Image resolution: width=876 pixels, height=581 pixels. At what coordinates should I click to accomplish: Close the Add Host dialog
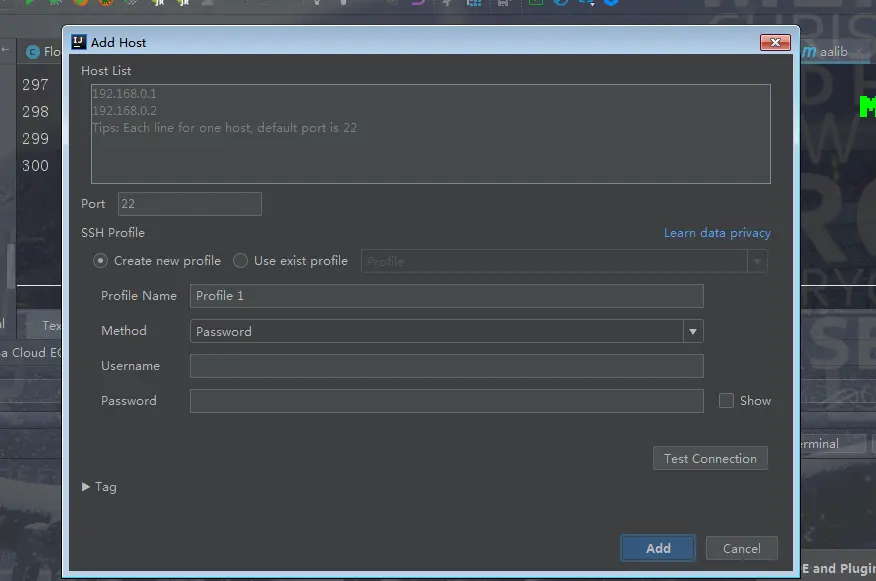click(x=775, y=42)
